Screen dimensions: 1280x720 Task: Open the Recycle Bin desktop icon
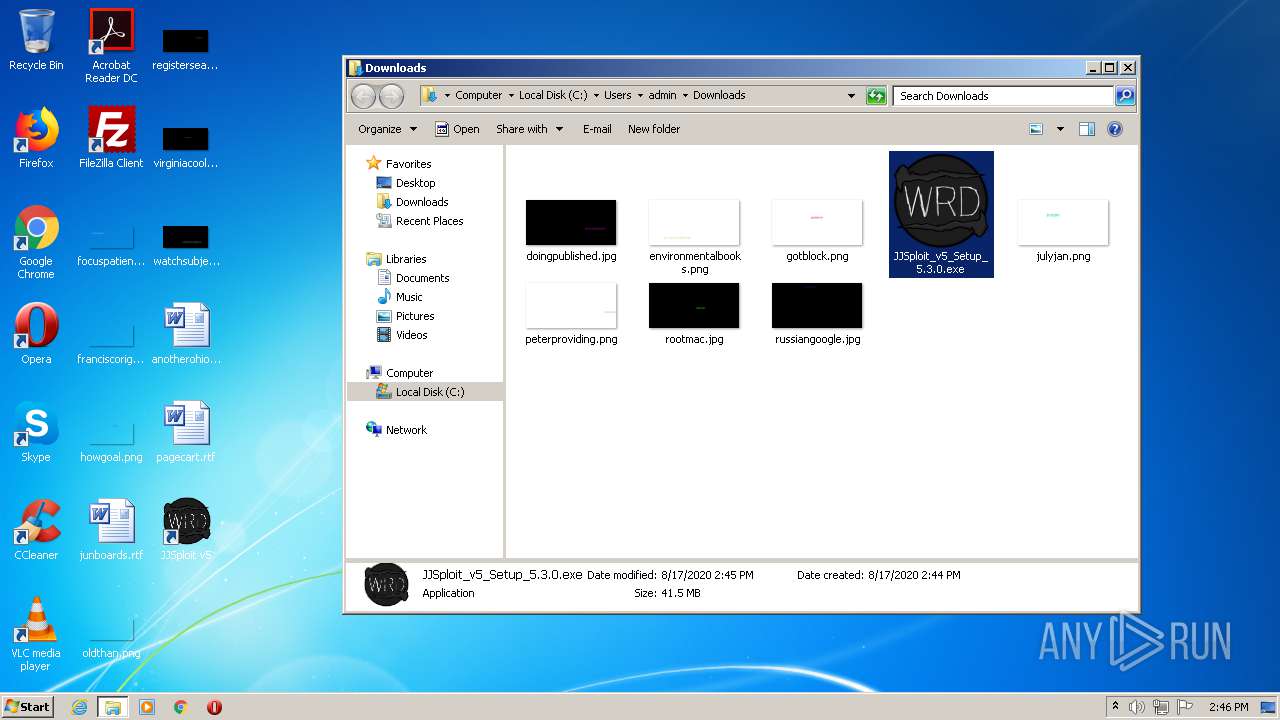(36, 40)
